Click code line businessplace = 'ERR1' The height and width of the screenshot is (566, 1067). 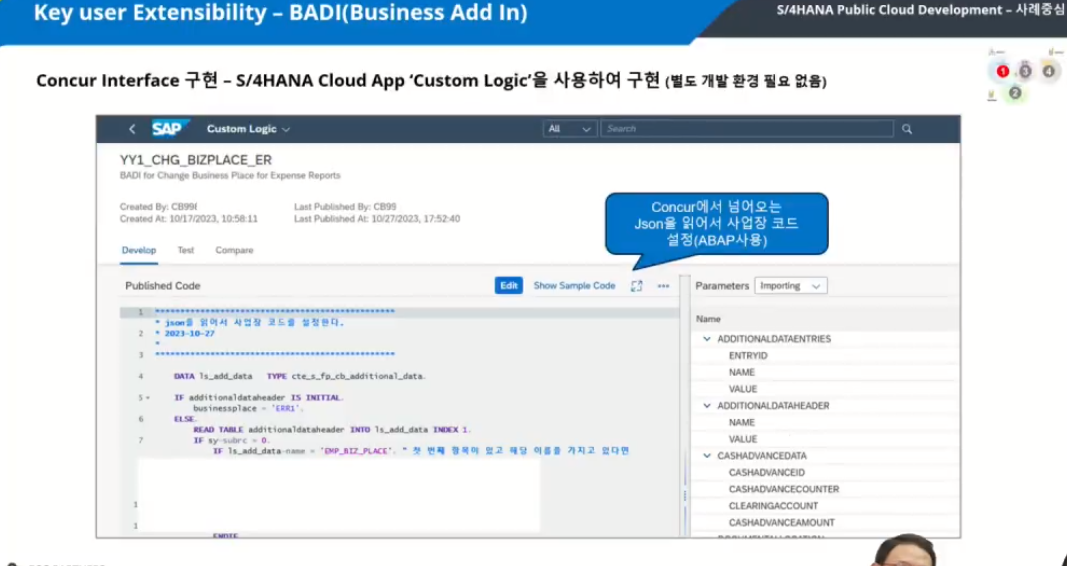coord(248,408)
